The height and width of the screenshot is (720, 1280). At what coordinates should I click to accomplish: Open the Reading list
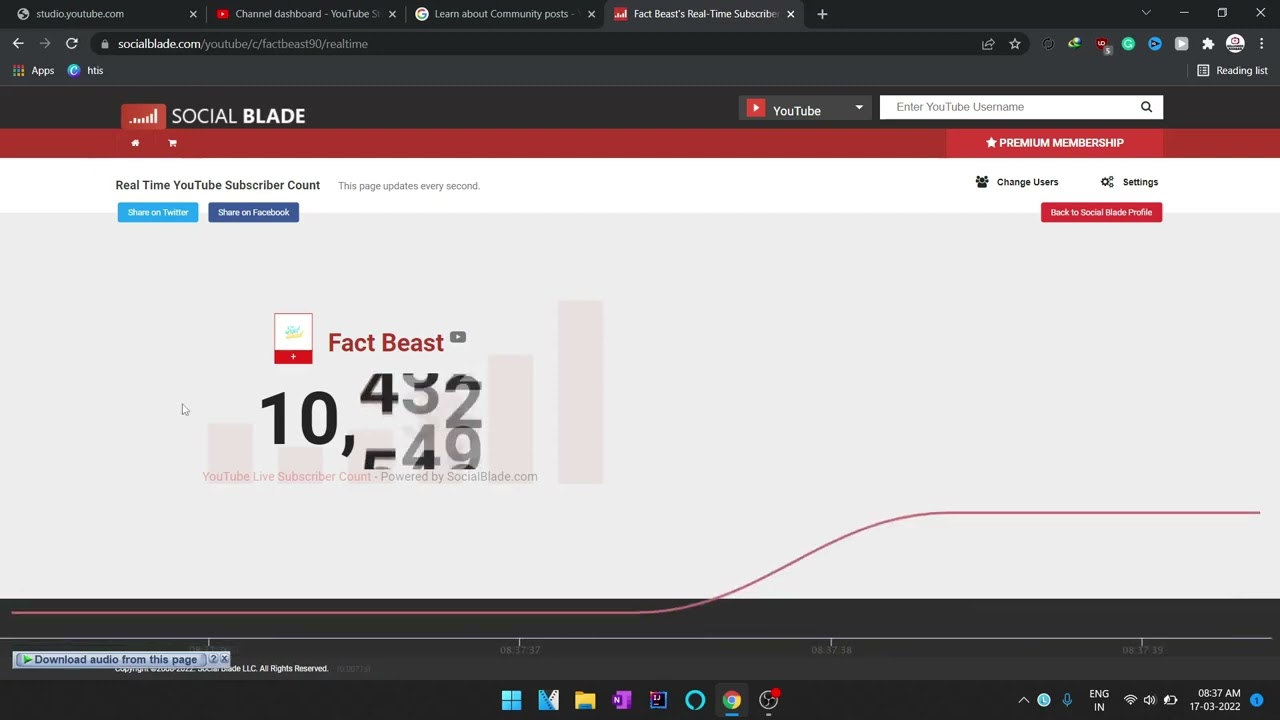1232,71
